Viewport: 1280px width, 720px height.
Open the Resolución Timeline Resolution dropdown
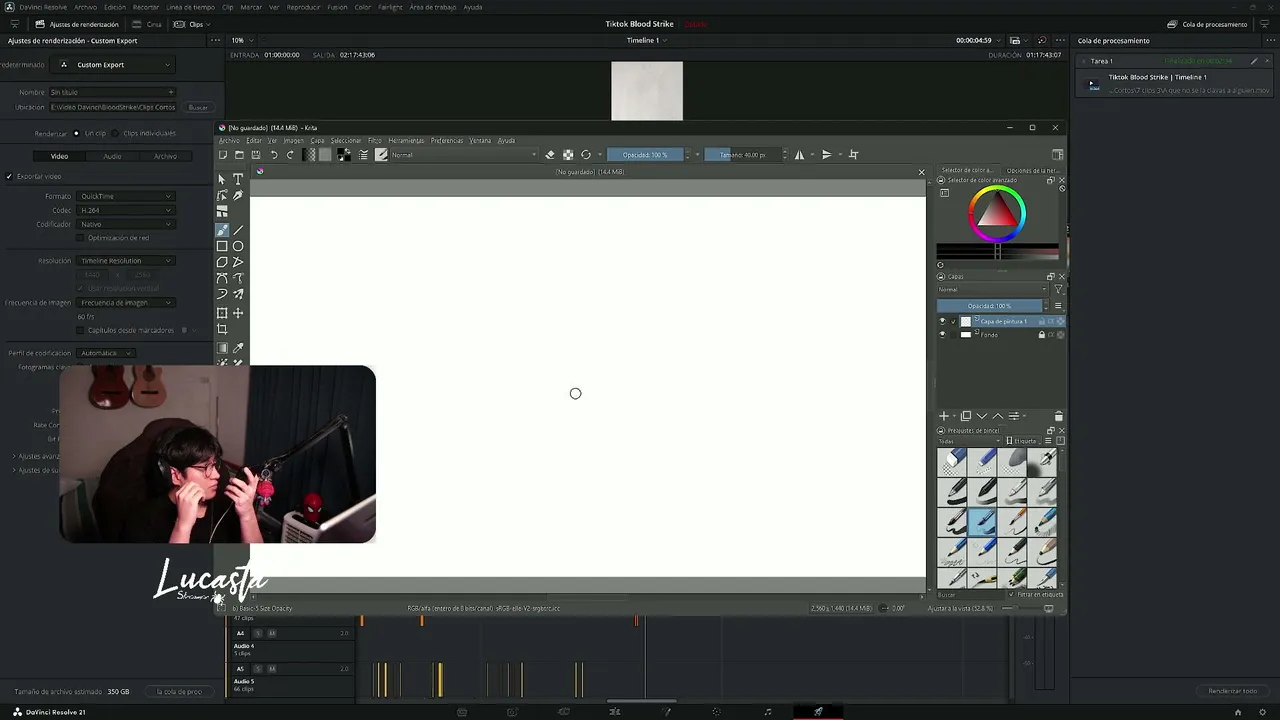click(x=126, y=261)
